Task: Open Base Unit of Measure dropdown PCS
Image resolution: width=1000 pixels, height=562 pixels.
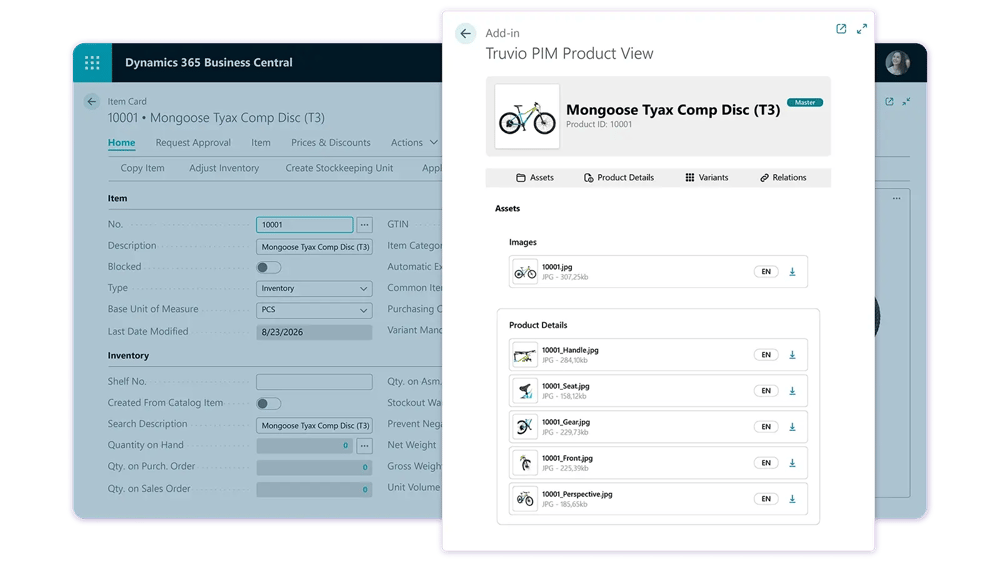Action: coord(314,310)
